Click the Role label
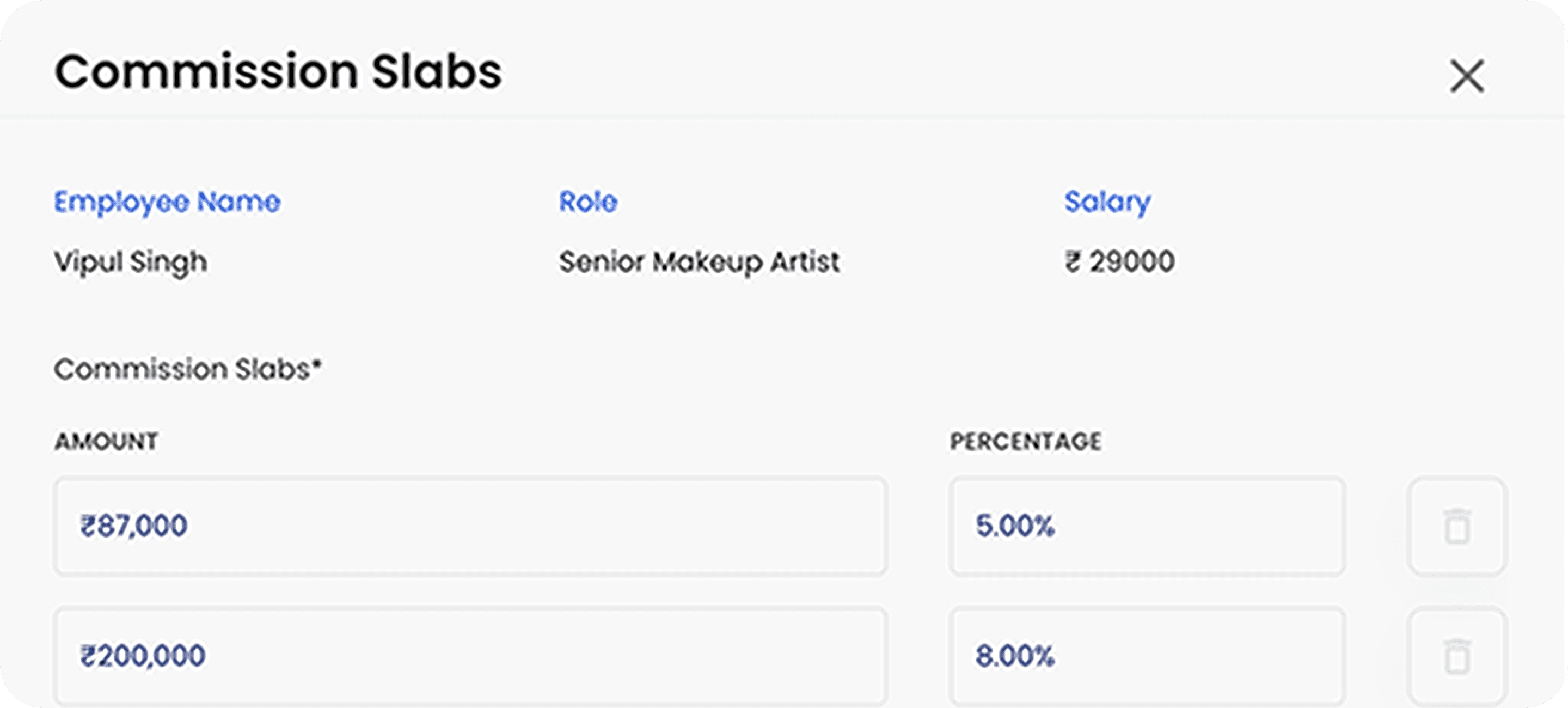 coord(588,202)
